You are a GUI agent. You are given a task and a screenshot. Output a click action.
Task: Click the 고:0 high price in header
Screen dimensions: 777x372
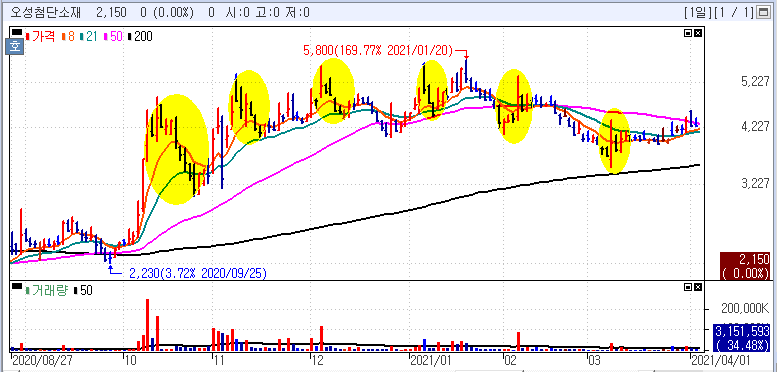tap(268, 12)
